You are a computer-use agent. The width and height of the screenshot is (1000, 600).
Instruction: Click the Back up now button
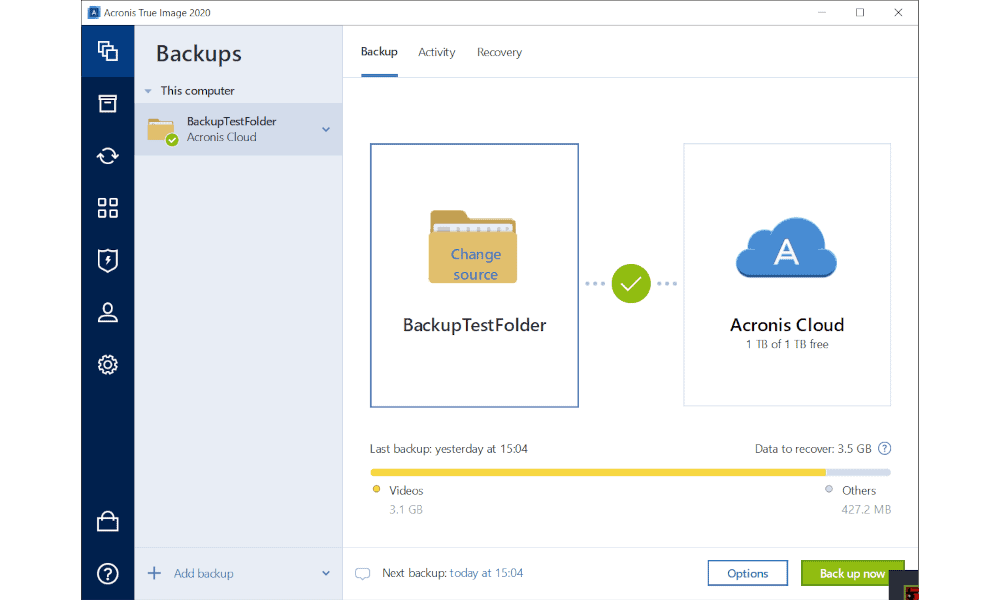click(x=852, y=573)
